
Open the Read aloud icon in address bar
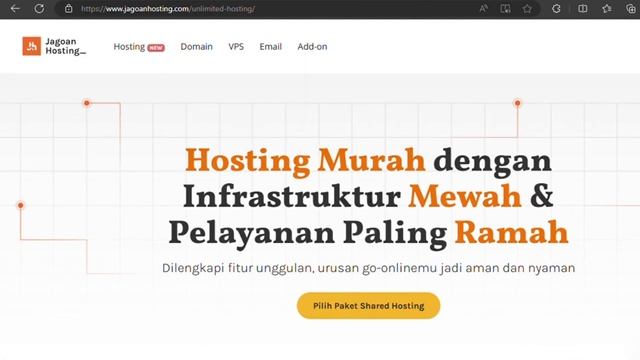[484, 9]
